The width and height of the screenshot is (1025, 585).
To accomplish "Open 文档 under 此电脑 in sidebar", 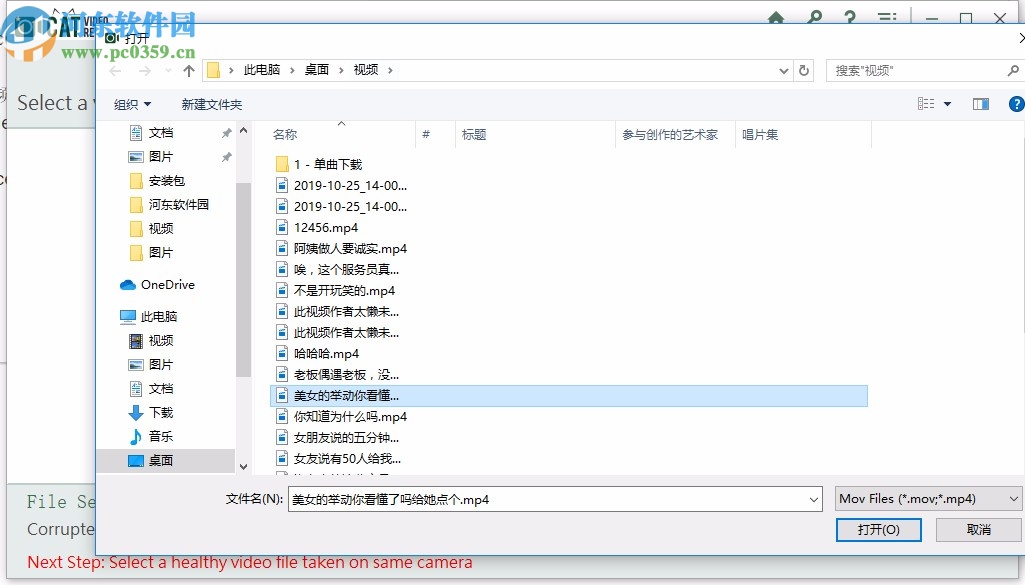I will (151, 389).
